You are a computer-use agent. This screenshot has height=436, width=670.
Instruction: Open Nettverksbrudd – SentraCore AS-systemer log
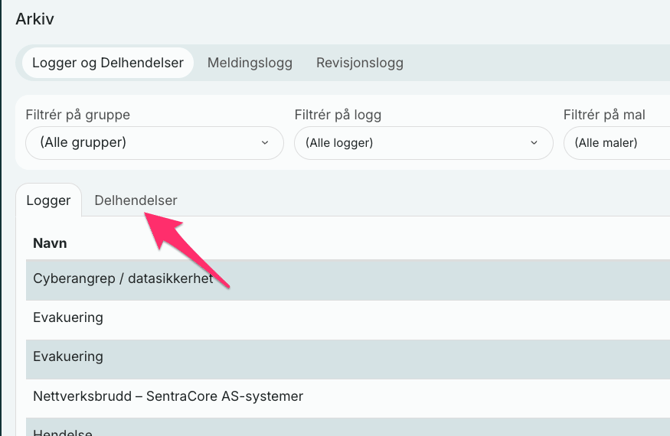tap(168, 396)
